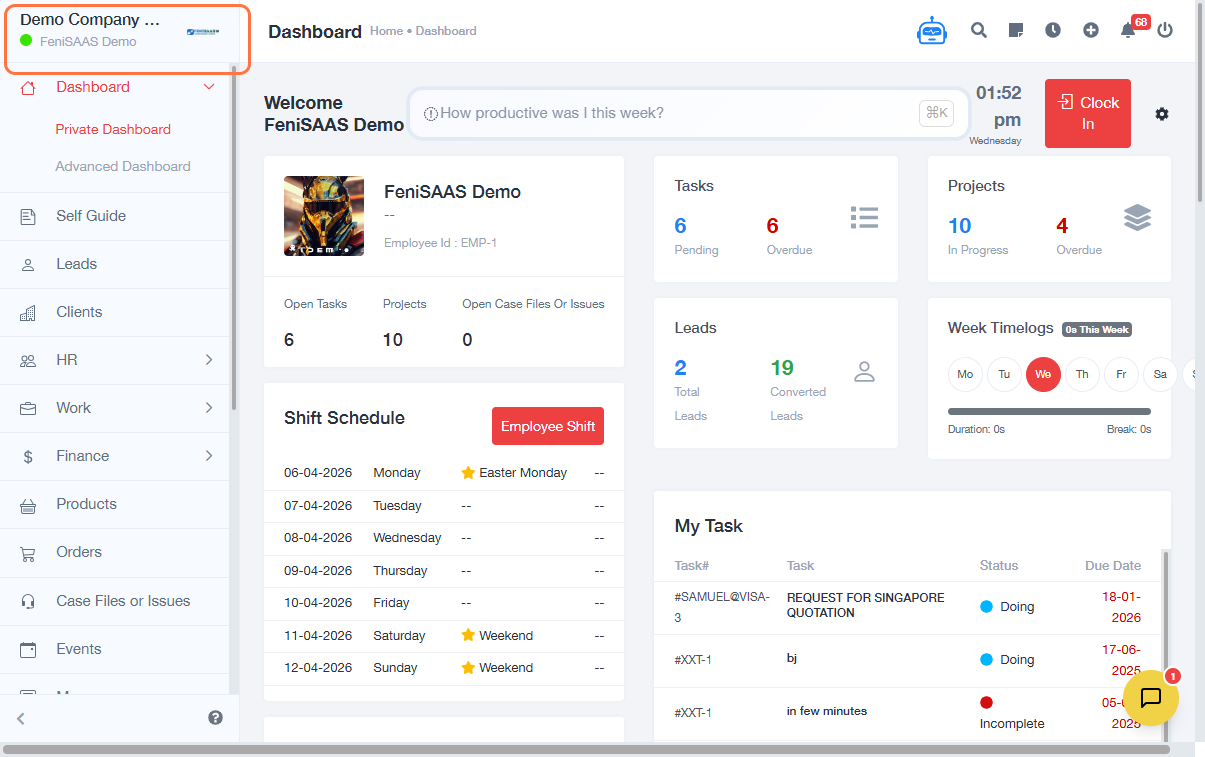
Task: Click the help question mark icon
Action: click(215, 717)
